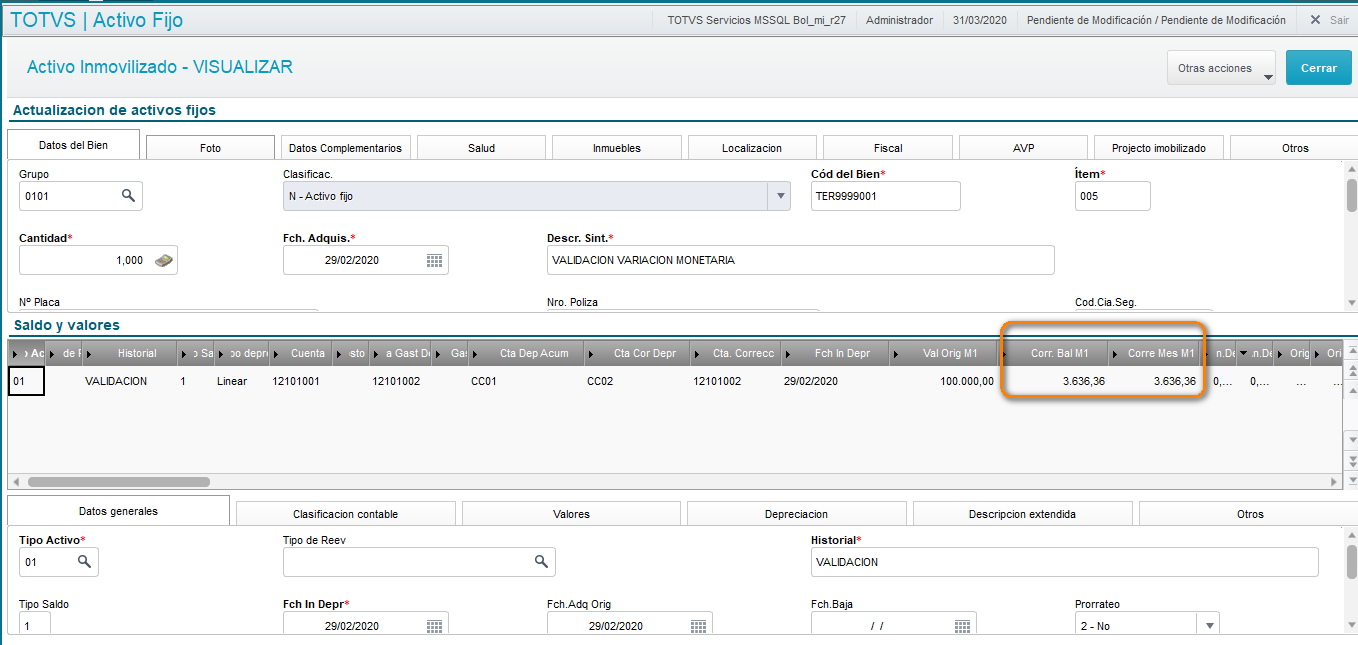Image resolution: width=1358 pixels, height=645 pixels.
Task: Click header text Administrador
Action: 900,20
